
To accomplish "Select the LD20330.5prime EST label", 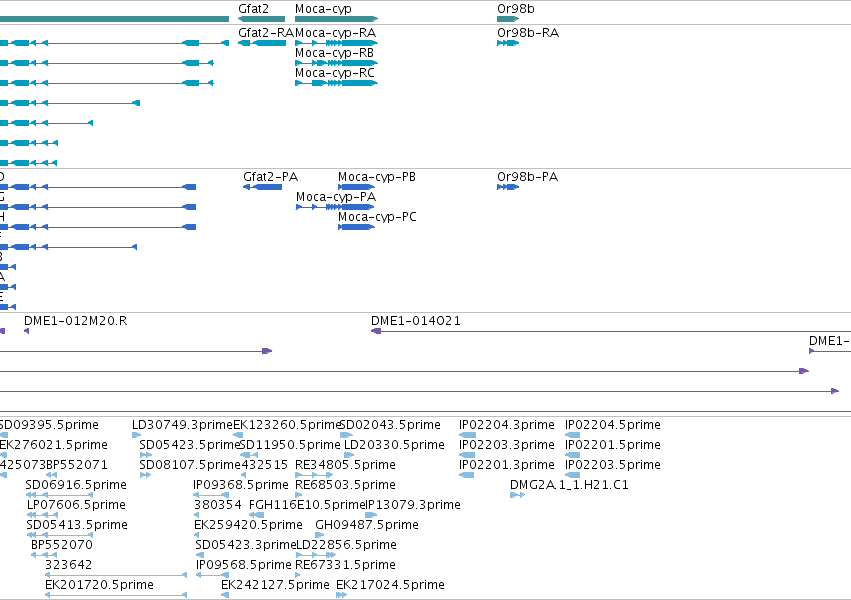I will (x=395, y=445).
